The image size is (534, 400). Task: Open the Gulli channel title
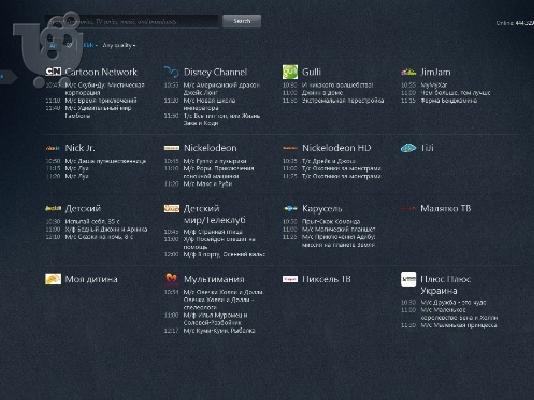[311, 72]
